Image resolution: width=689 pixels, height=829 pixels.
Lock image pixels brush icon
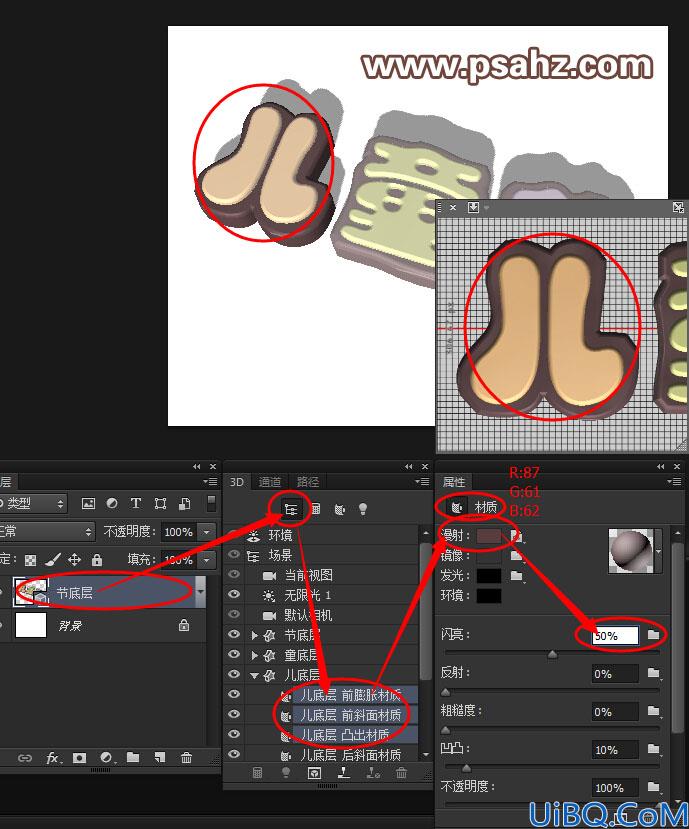[x=52, y=559]
